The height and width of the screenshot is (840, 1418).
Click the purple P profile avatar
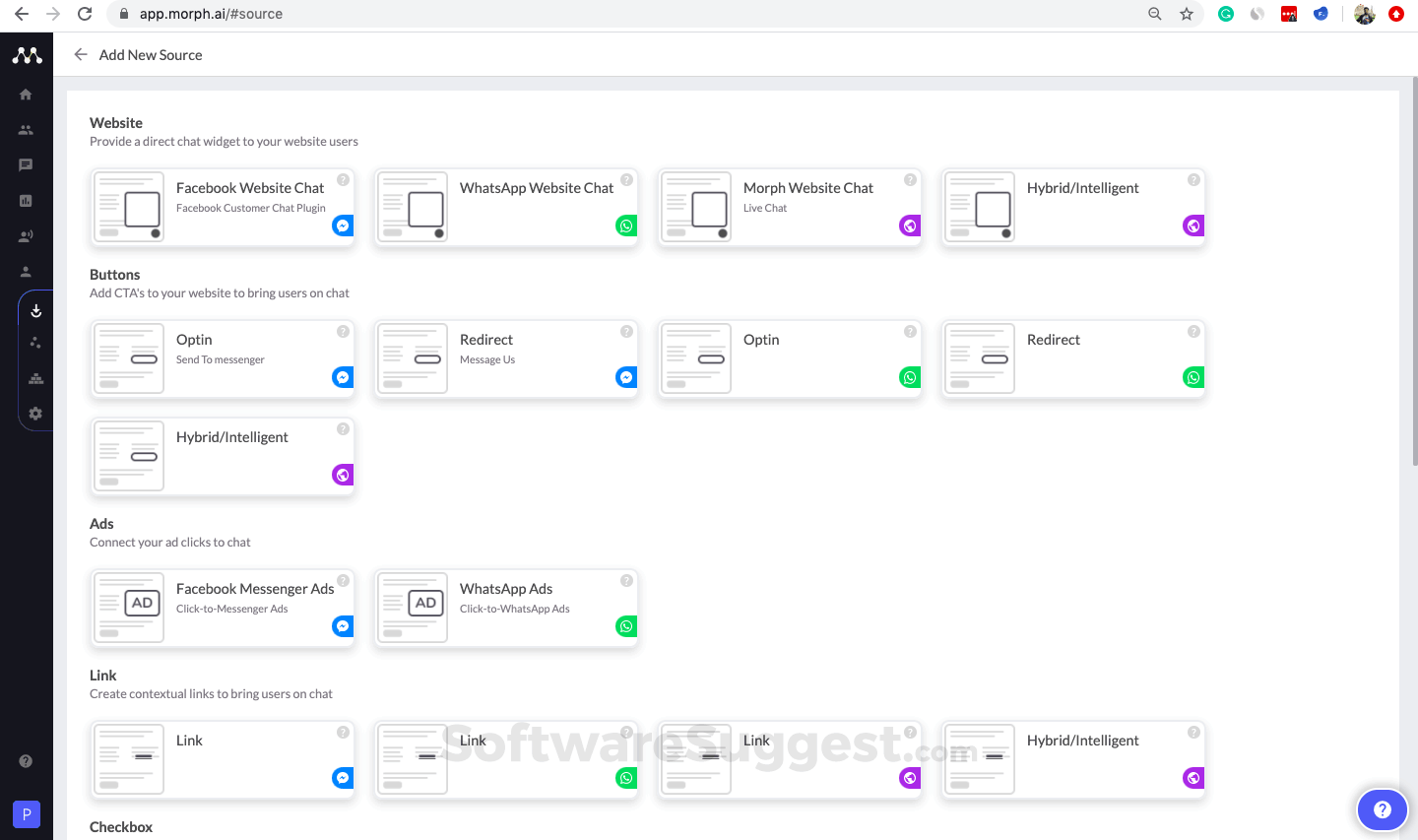click(x=27, y=814)
